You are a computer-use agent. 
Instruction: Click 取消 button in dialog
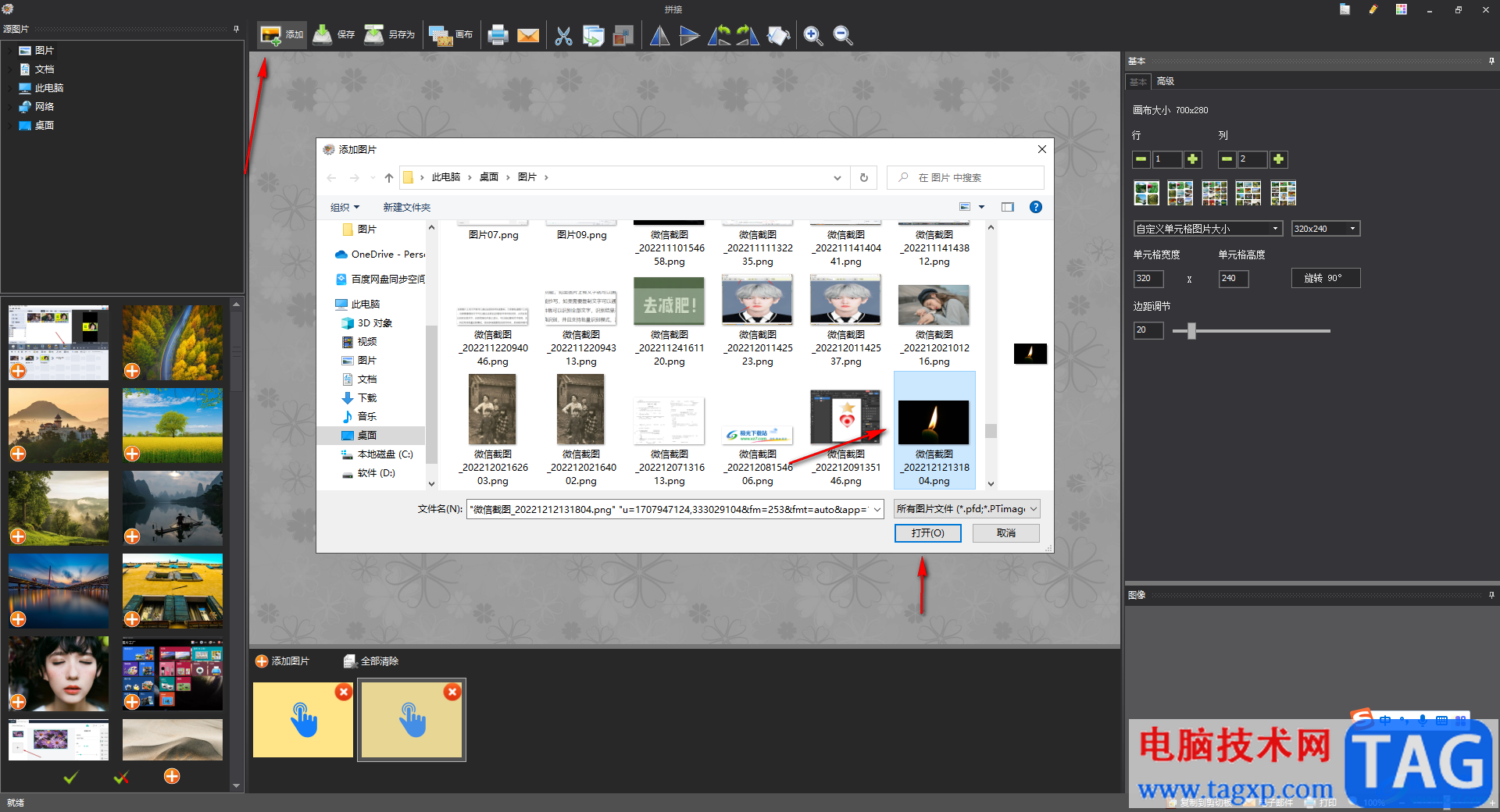[x=1006, y=532]
